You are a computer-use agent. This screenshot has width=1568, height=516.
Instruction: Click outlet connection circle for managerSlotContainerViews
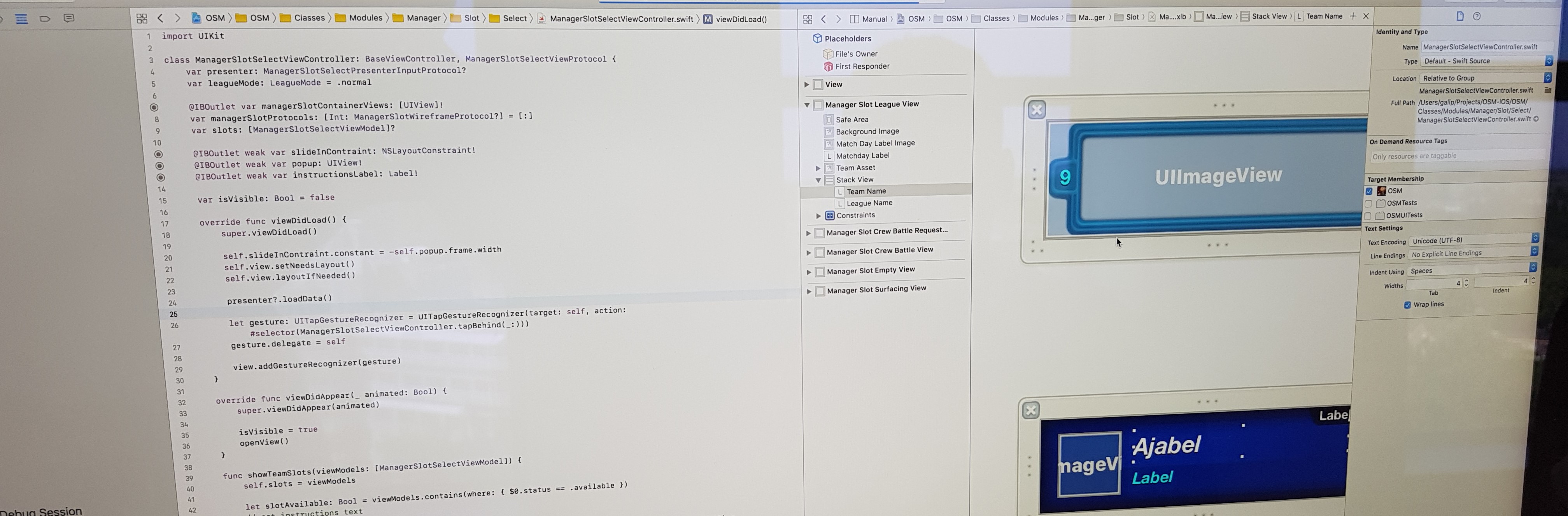pos(154,107)
